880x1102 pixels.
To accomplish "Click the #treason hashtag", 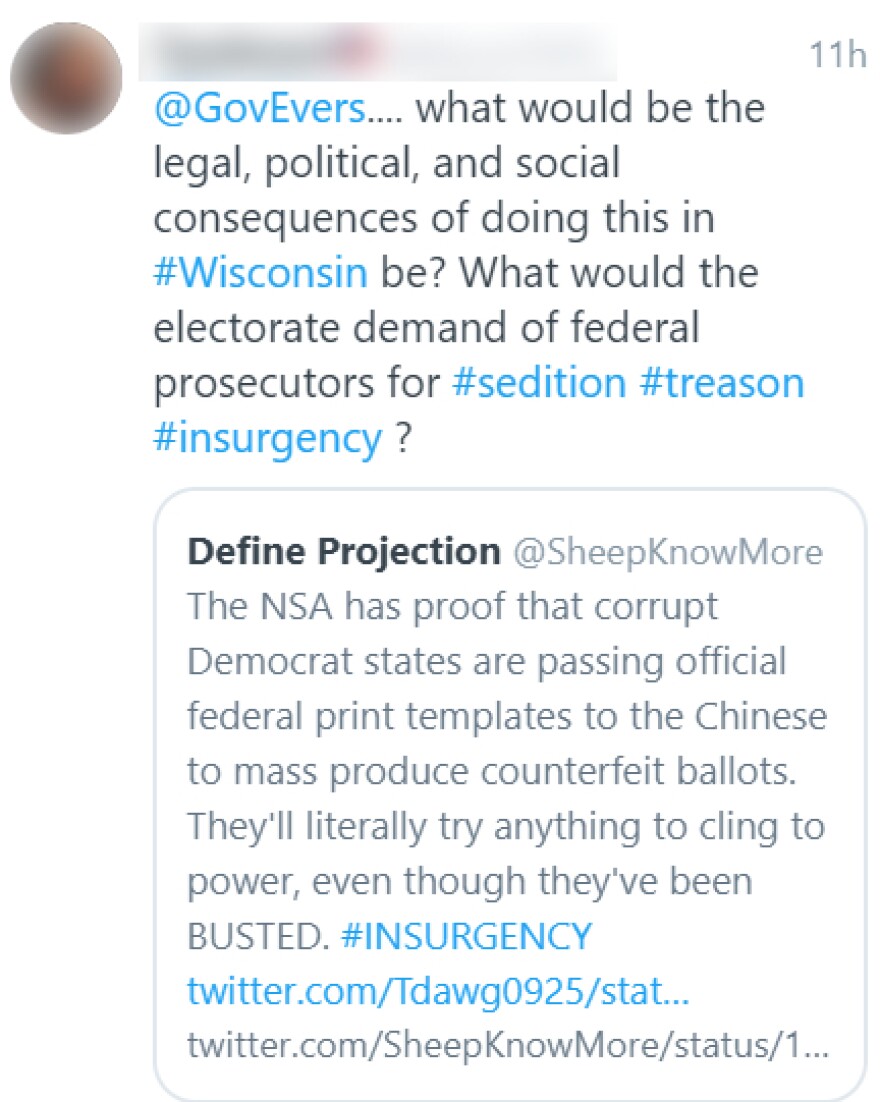I will click(721, 382).
